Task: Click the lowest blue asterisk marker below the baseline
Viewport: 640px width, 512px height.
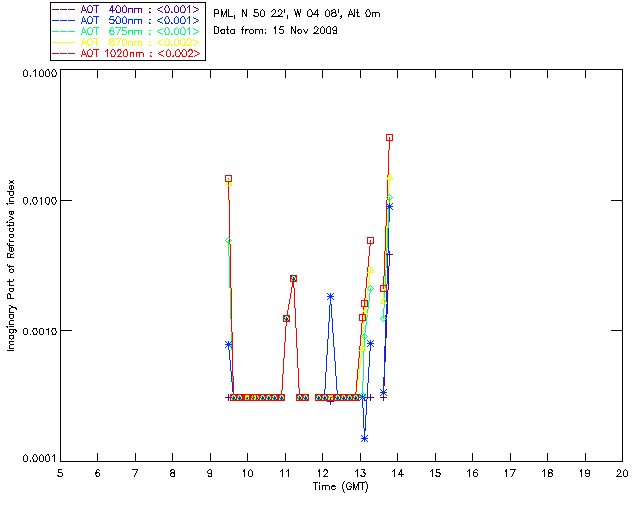Action: (x=364, y=439)
